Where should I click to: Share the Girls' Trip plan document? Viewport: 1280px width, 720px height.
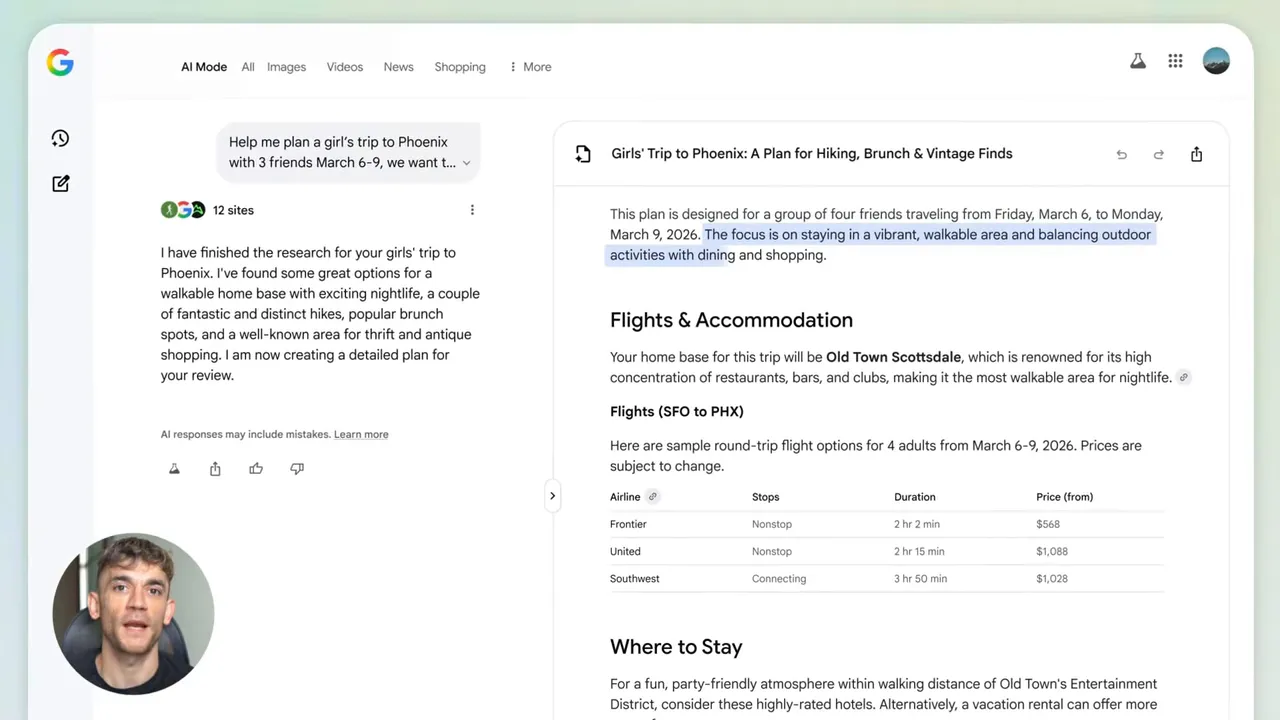coord(1196,154)
